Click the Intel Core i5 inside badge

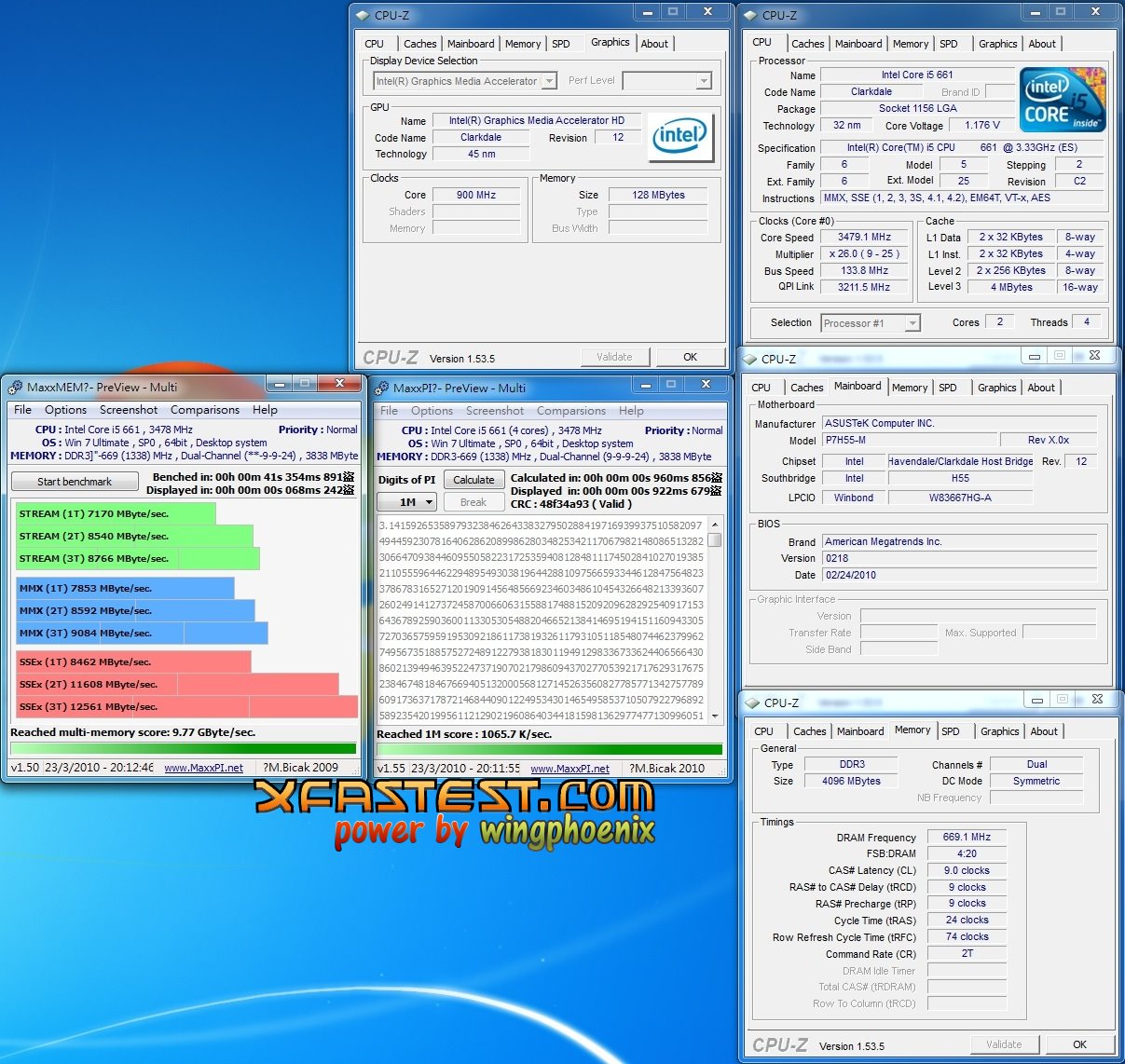1063,99
